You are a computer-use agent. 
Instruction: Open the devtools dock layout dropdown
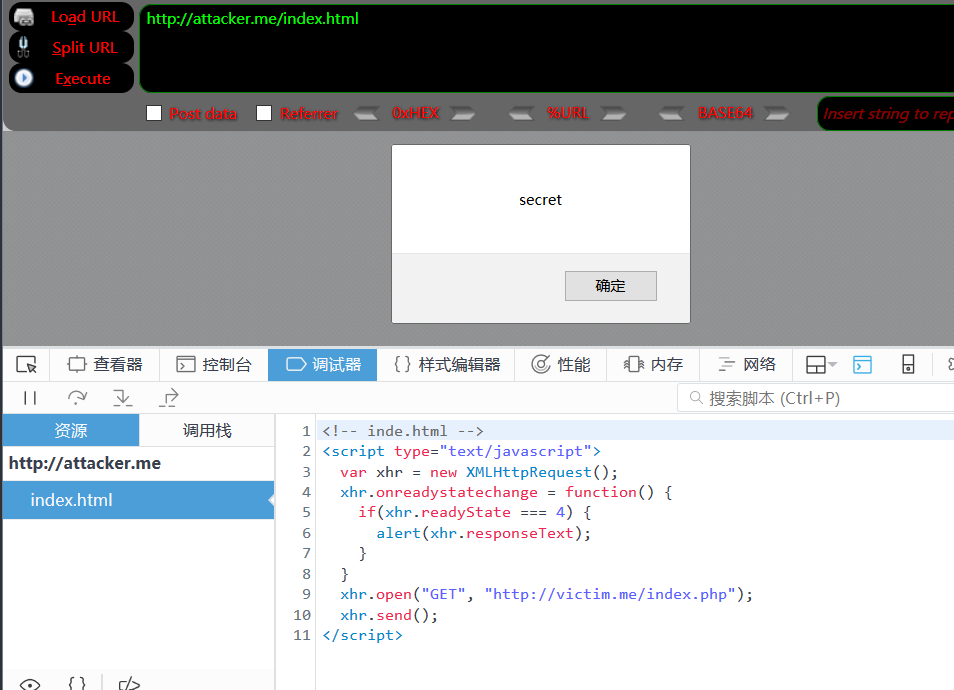[821, 365]
